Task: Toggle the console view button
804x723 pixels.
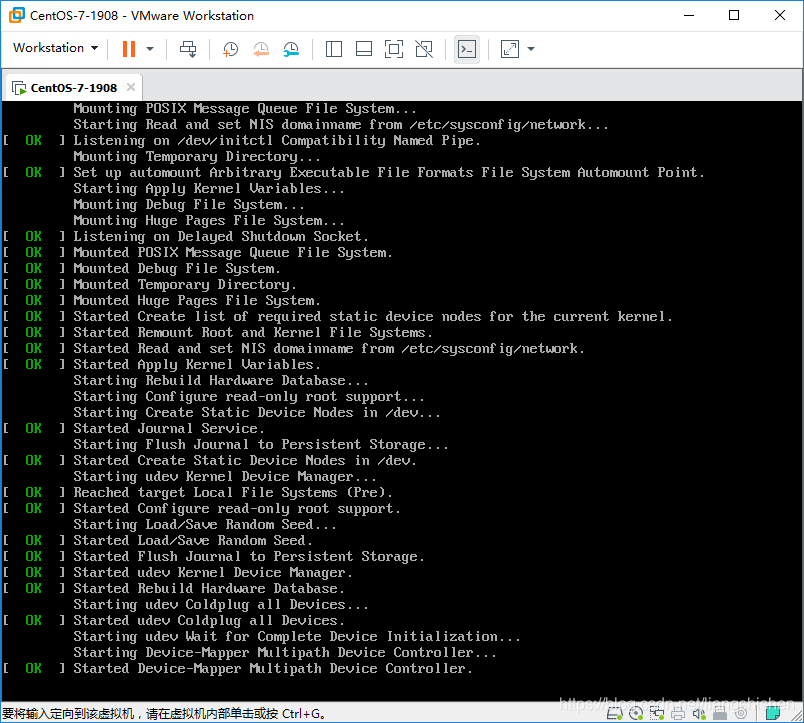Action: point(467,49)
